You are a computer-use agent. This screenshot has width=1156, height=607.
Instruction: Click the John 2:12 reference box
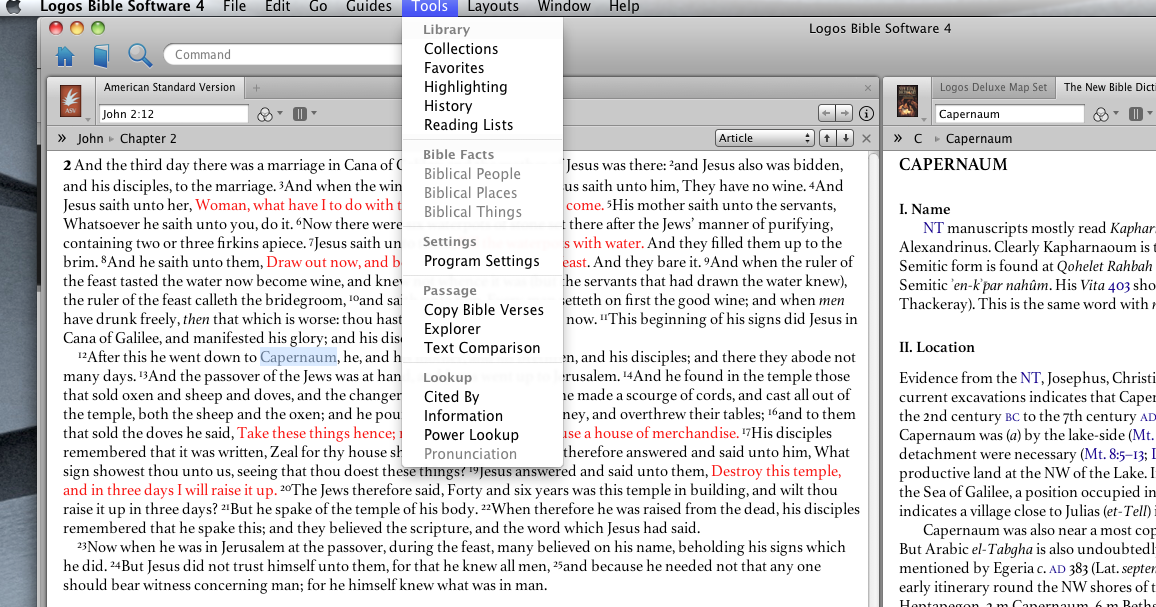[173, 114]
